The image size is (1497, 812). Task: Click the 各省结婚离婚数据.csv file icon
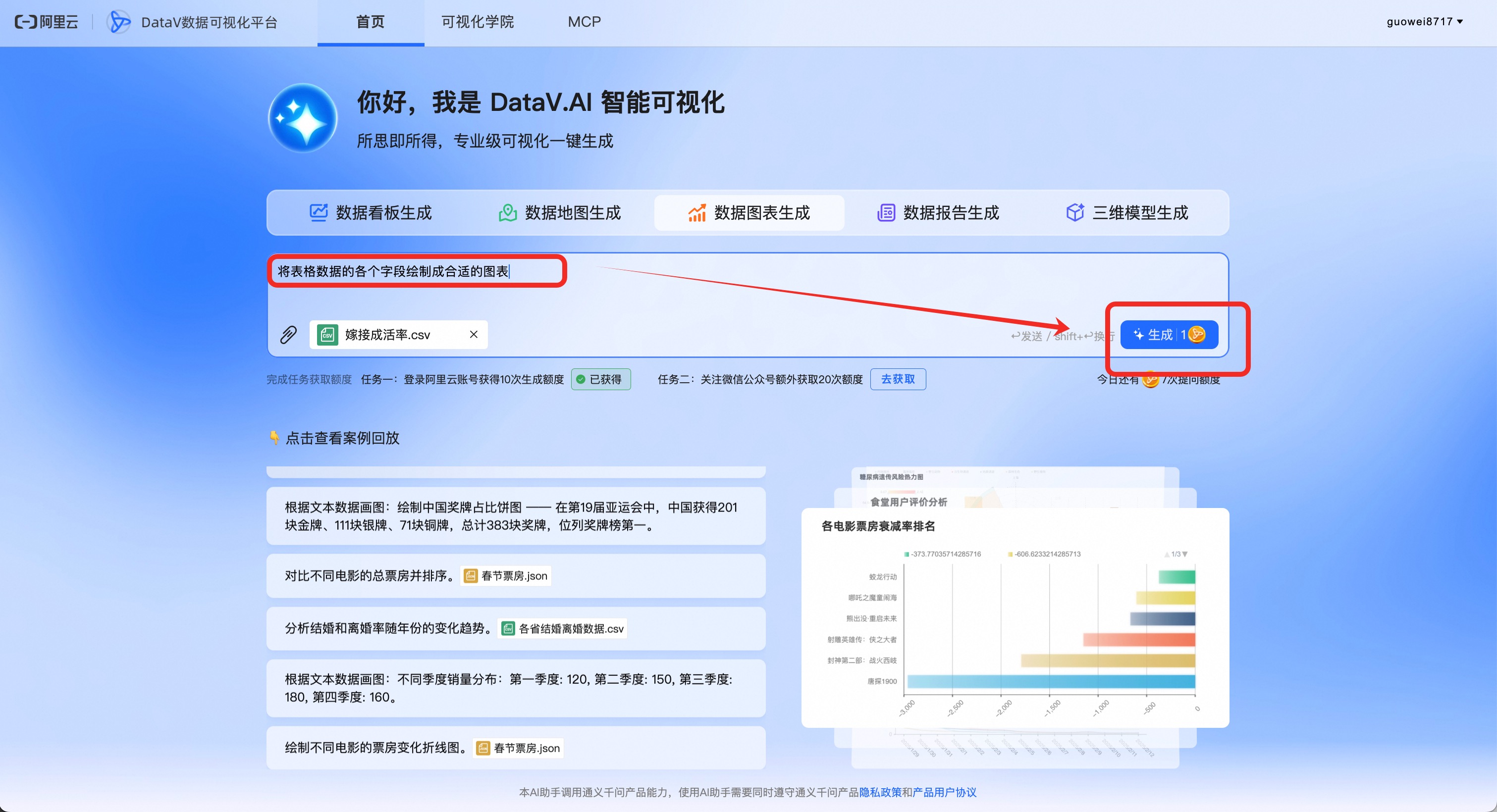click(x=508, y=628)
